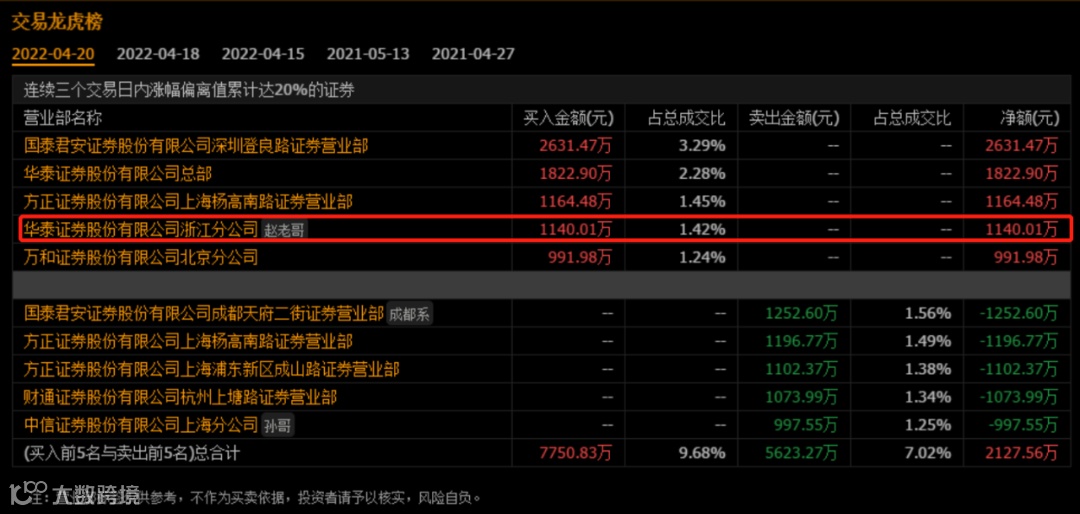Click the sell amount 1196.77万
The width and height of the screenshot is (1080, 514).
pos(802,342)
